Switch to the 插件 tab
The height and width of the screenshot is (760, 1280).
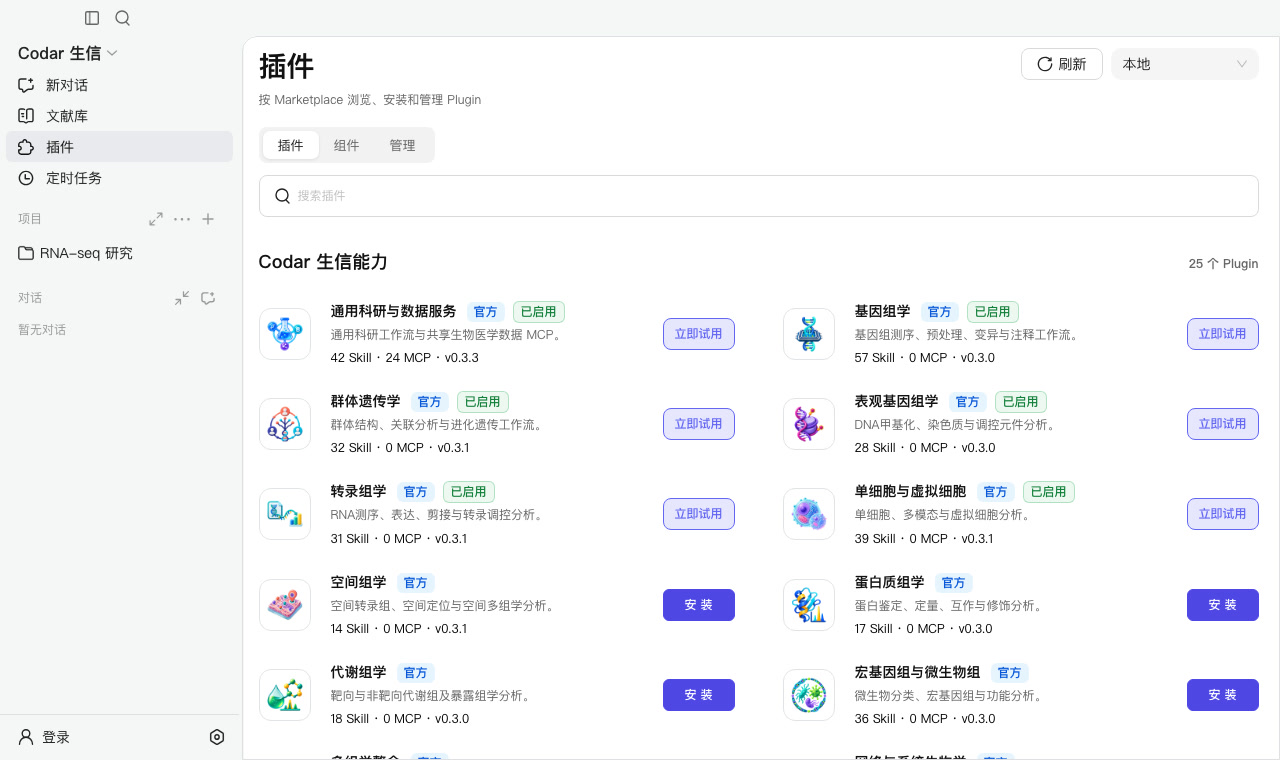pos(291,145)
